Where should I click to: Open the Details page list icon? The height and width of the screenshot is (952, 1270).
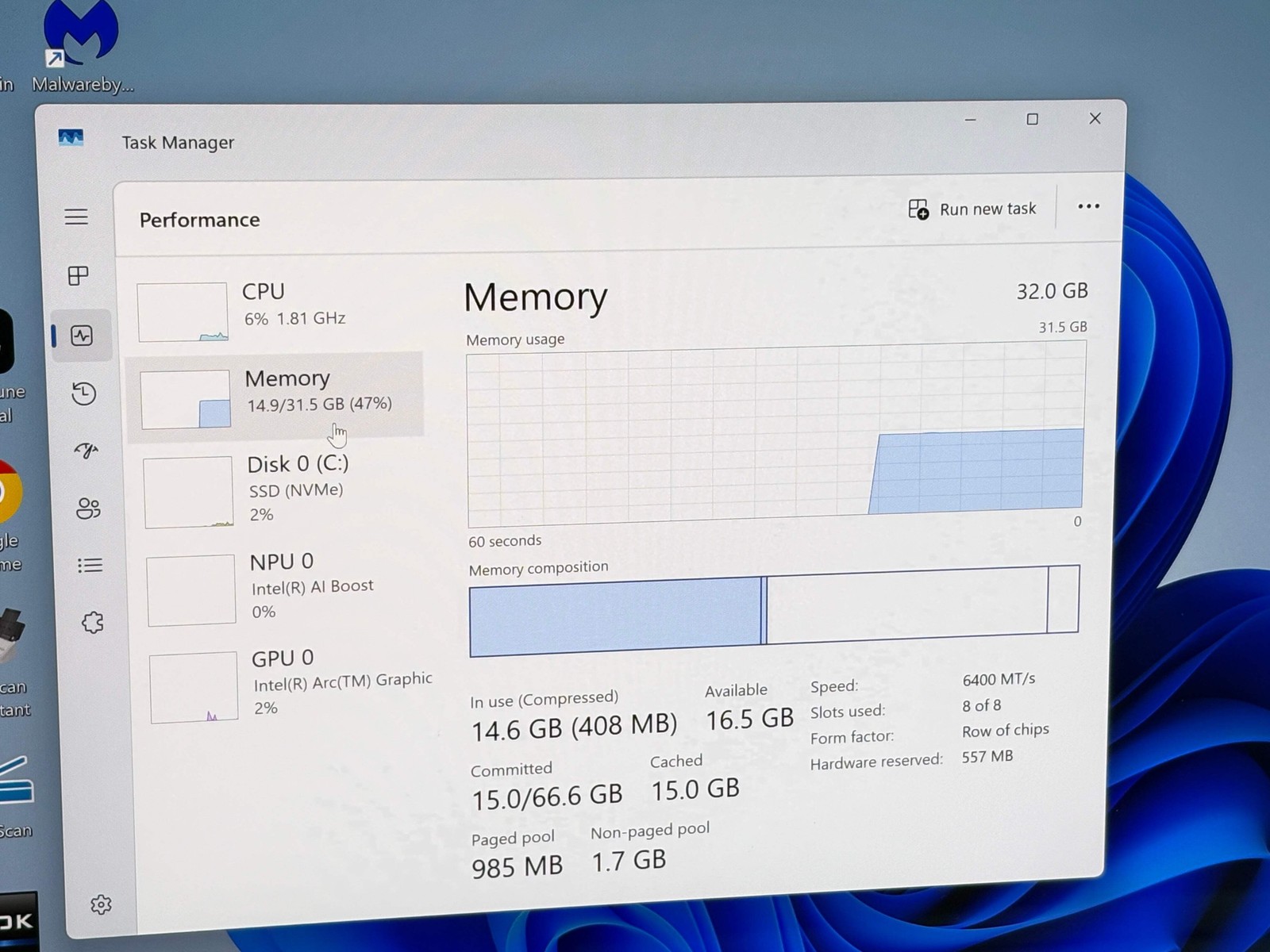(90, 565)
